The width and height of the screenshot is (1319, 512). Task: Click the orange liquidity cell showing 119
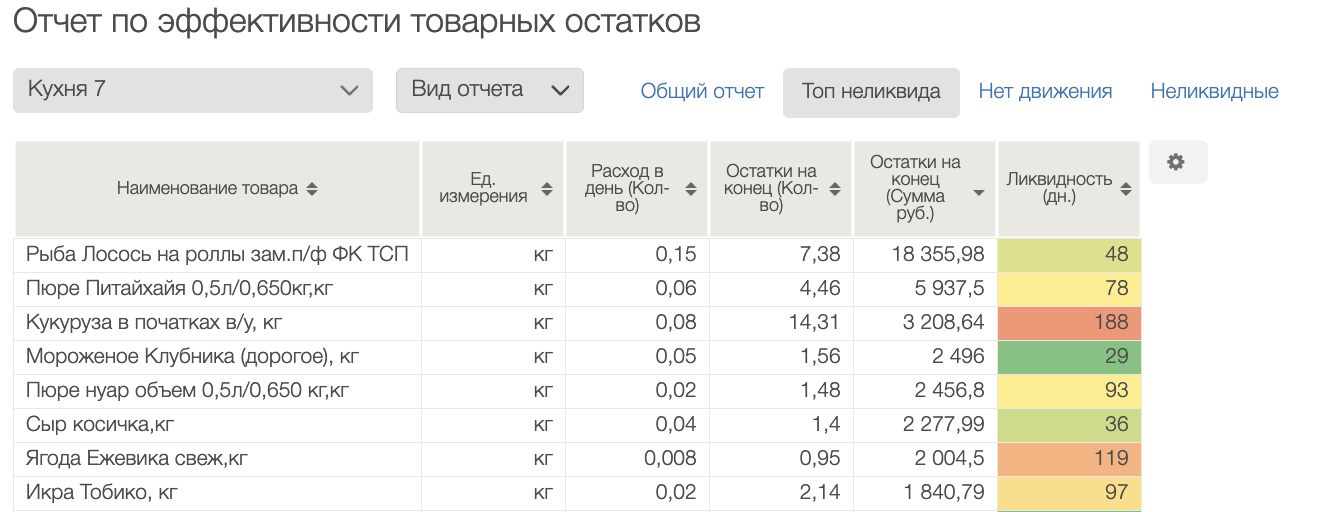coord(1069,458)
